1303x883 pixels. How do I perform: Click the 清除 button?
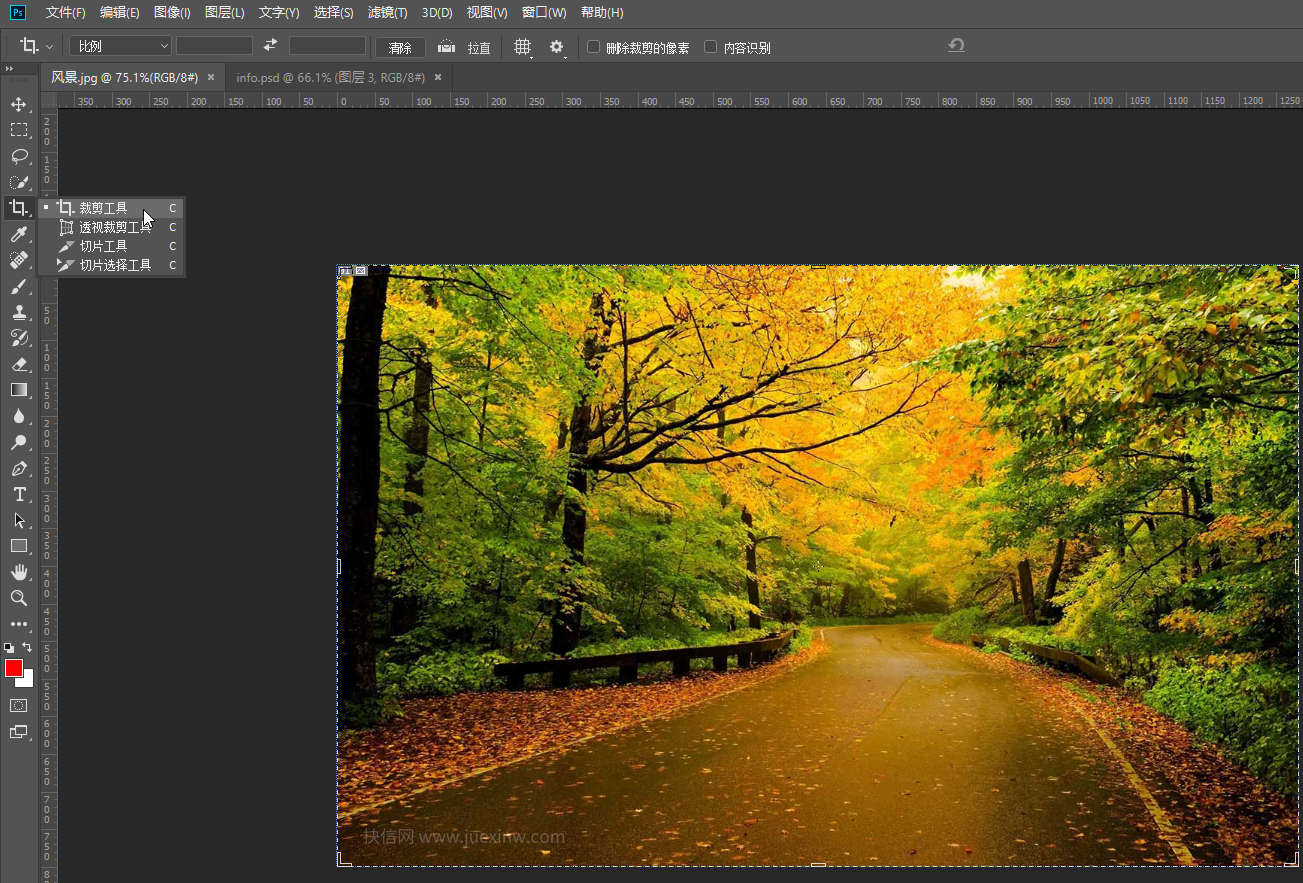[400, 47]
